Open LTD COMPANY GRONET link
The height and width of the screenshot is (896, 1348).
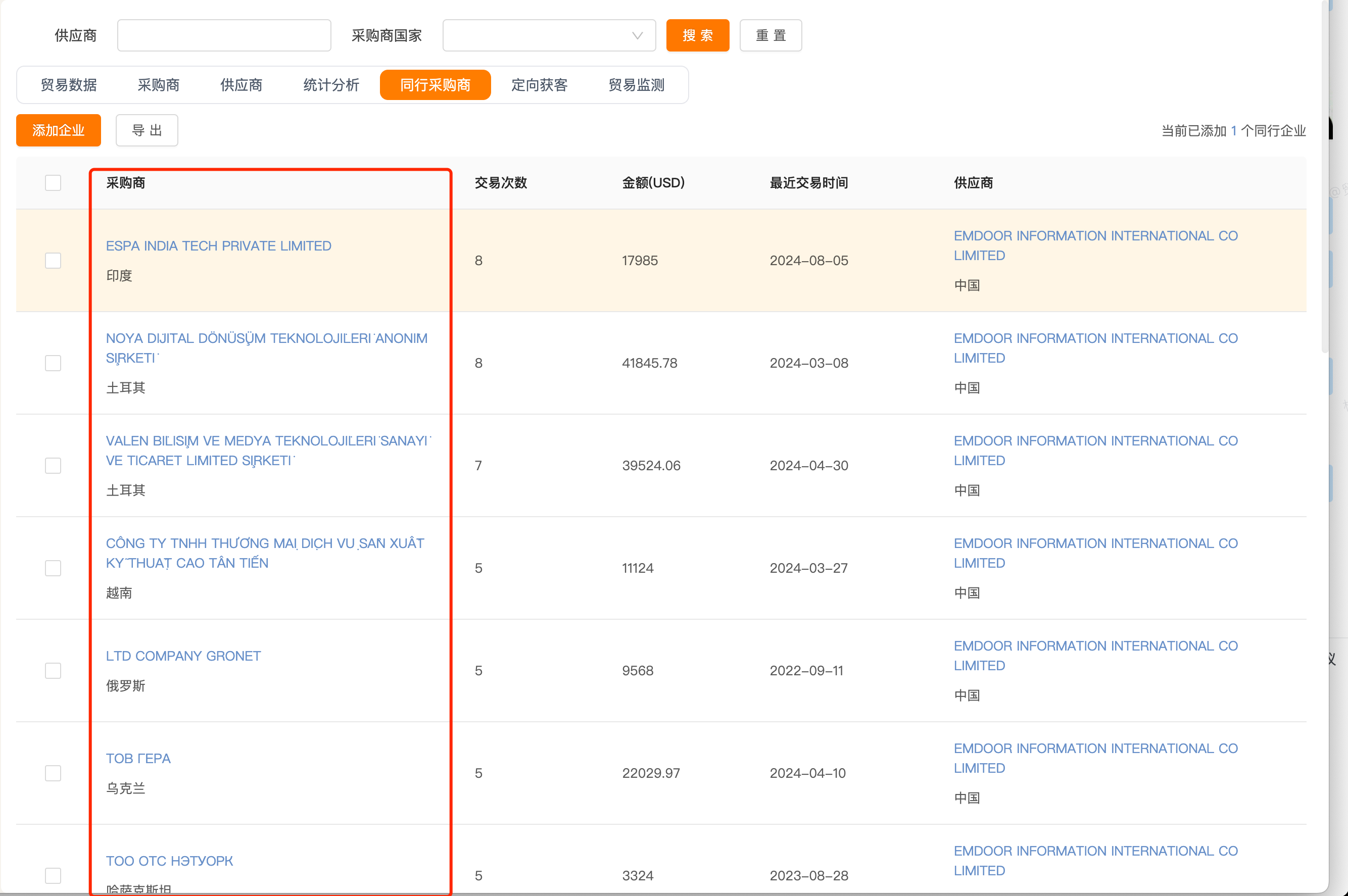pos(183,656)
